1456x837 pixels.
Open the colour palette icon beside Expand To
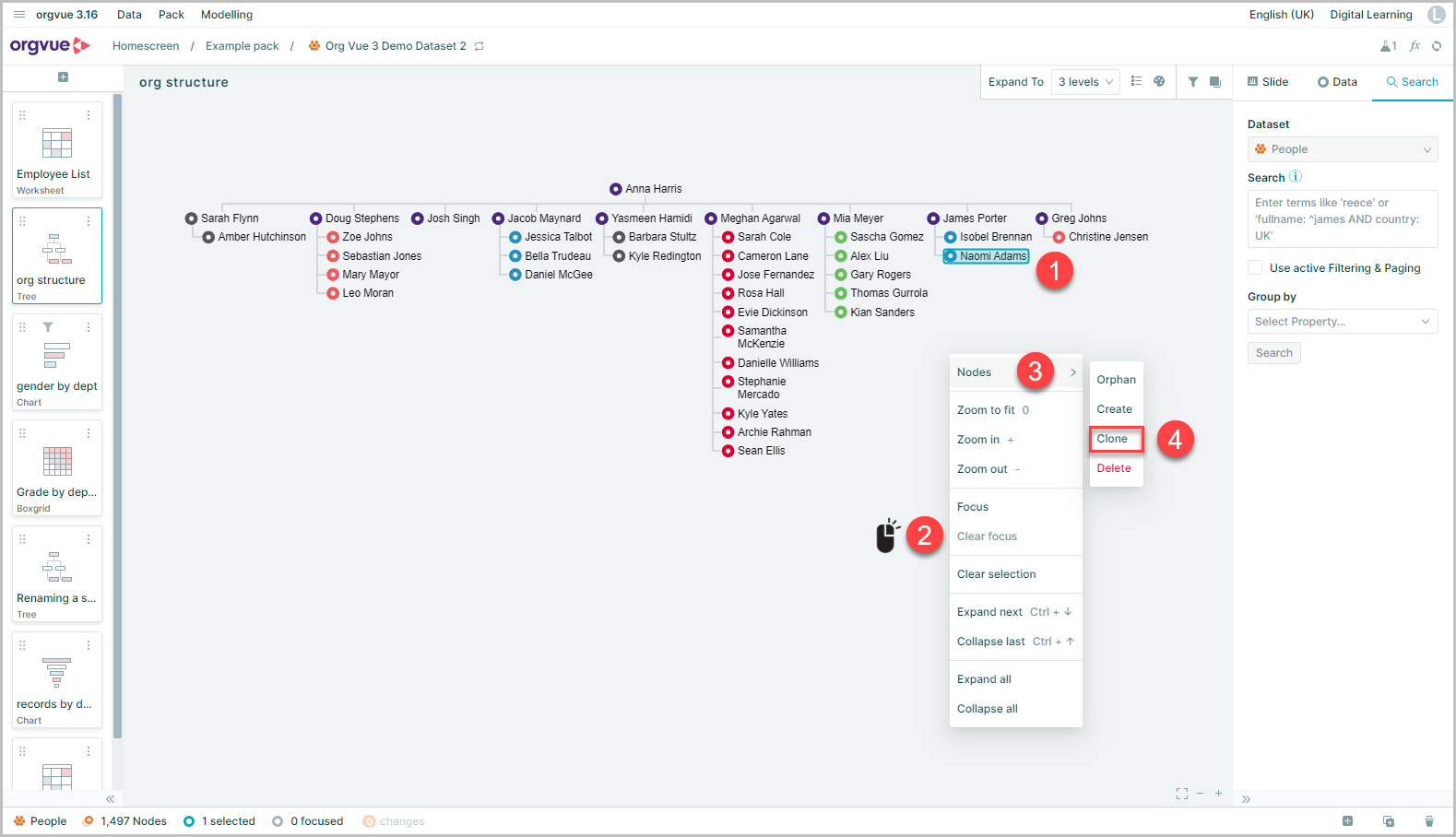pyautogui.click(x=1159, y=81)
